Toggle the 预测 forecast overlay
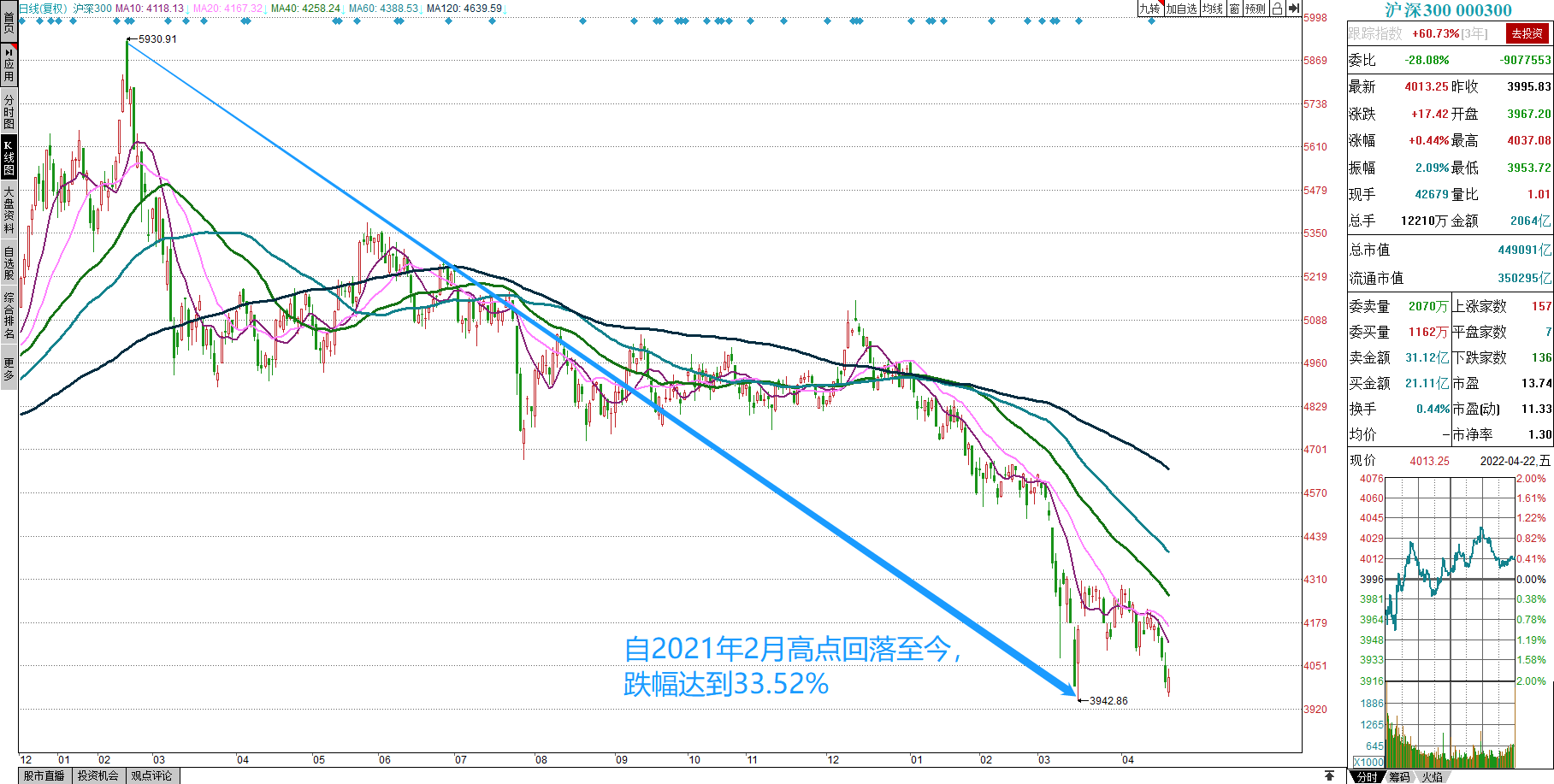1554x784 pixels. 1255,9
